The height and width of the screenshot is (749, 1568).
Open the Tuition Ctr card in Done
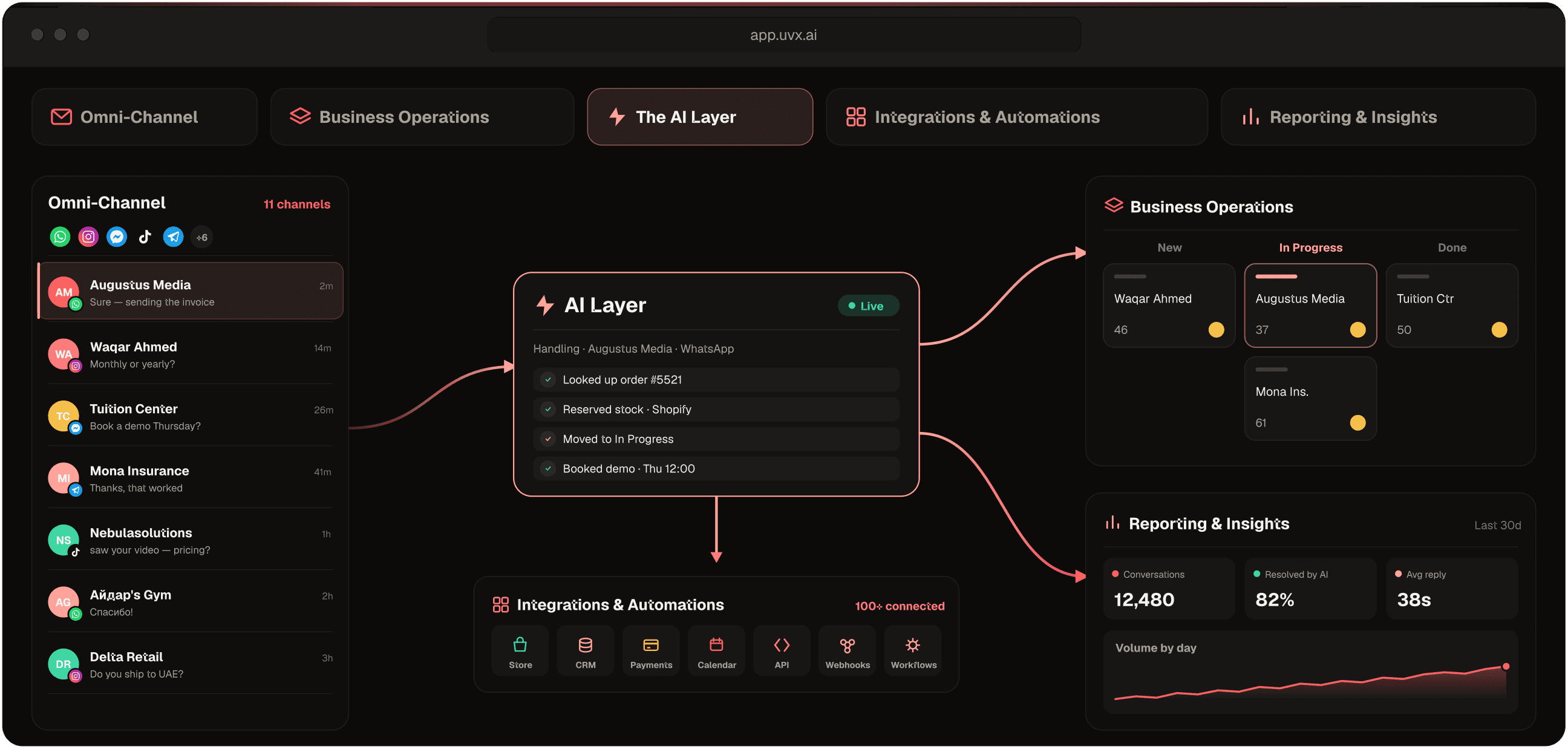(x=1452, y=306)
